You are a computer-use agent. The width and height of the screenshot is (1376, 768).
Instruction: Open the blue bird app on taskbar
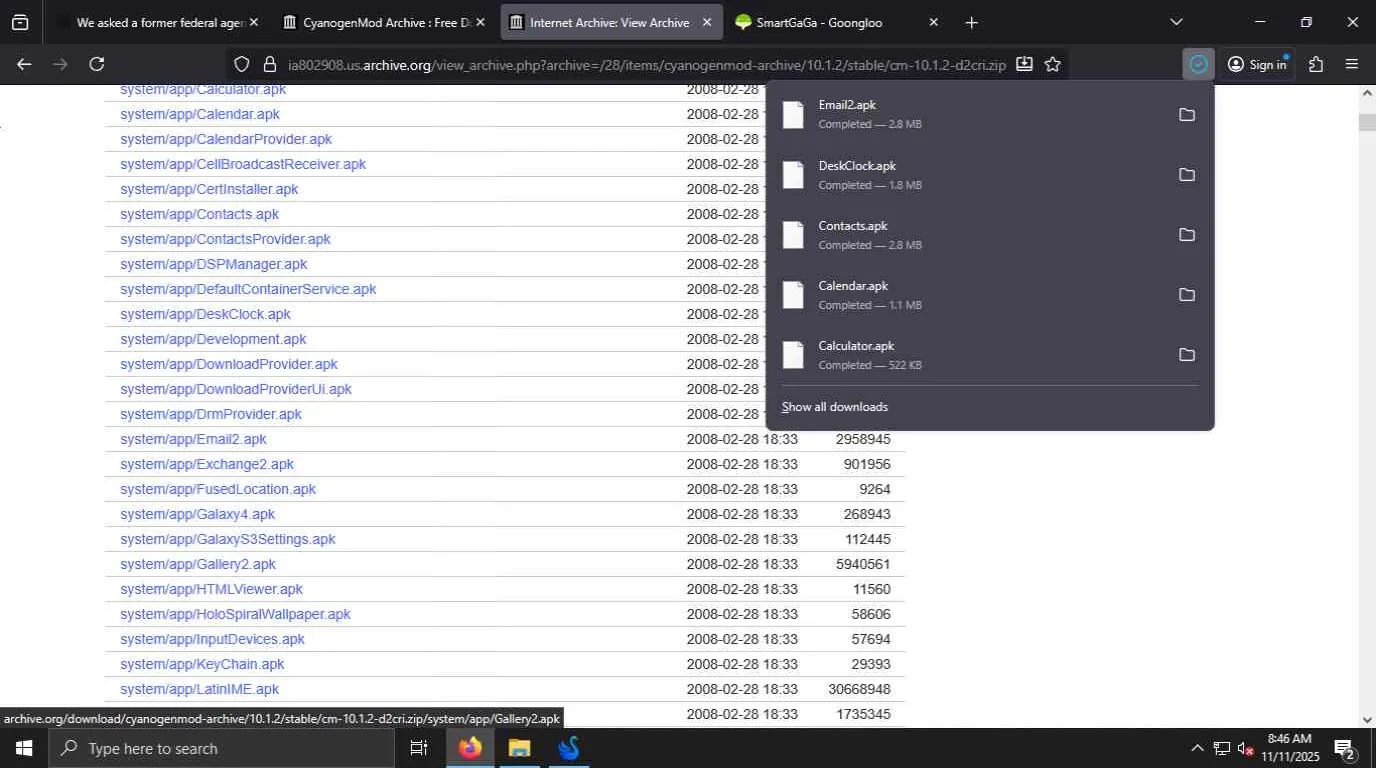(x=569, y=748)
